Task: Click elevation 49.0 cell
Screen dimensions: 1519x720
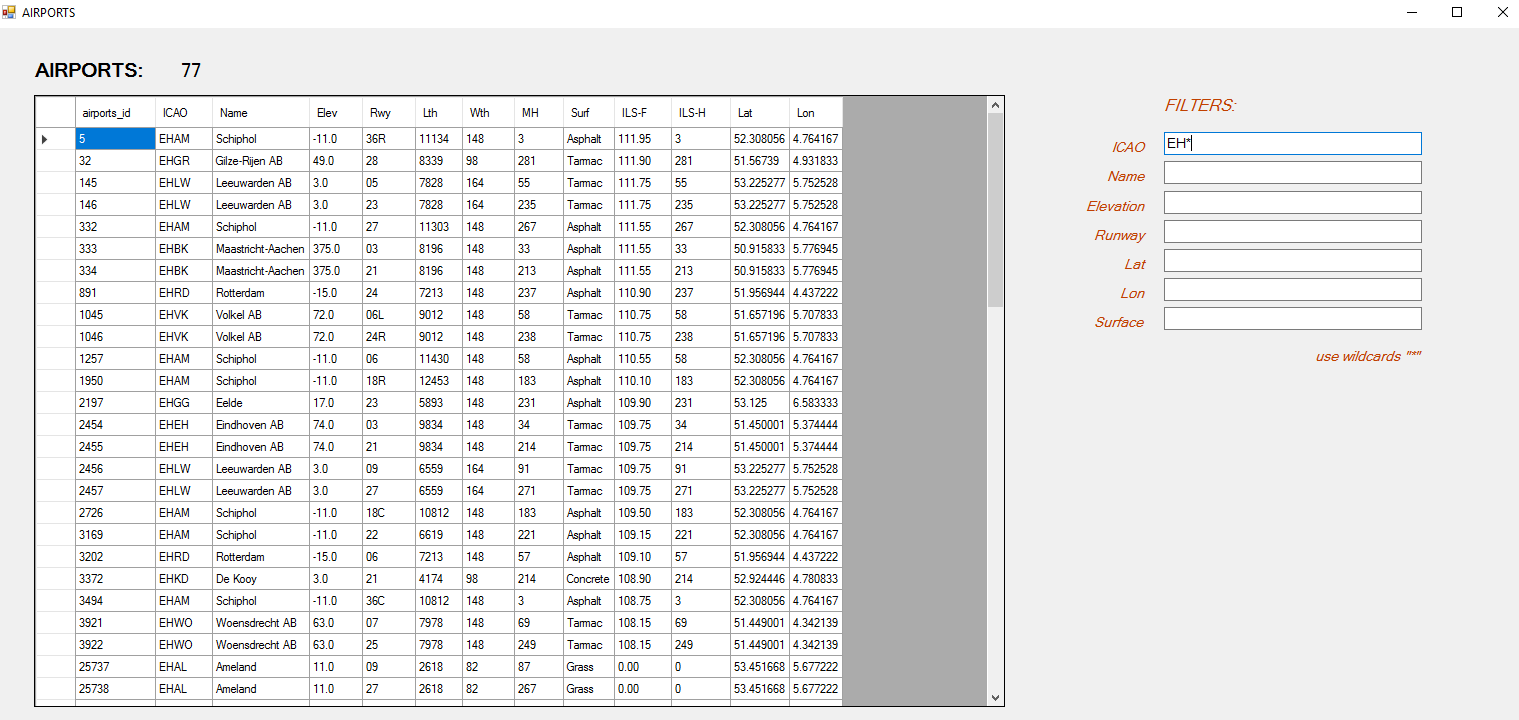Action: pos(336,161)
